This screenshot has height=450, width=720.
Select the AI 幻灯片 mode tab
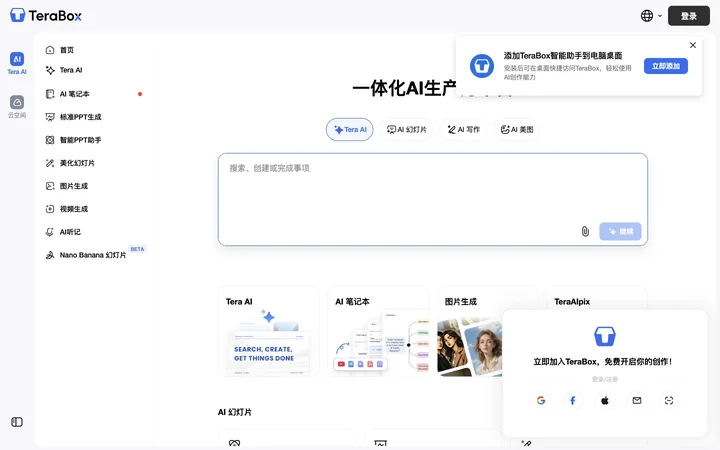pyautogui.click(x=406, y=129)
